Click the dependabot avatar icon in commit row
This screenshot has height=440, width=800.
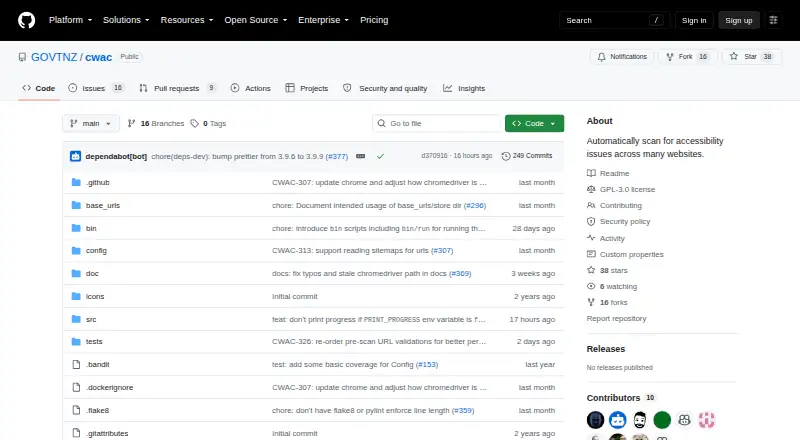[76, 156]
